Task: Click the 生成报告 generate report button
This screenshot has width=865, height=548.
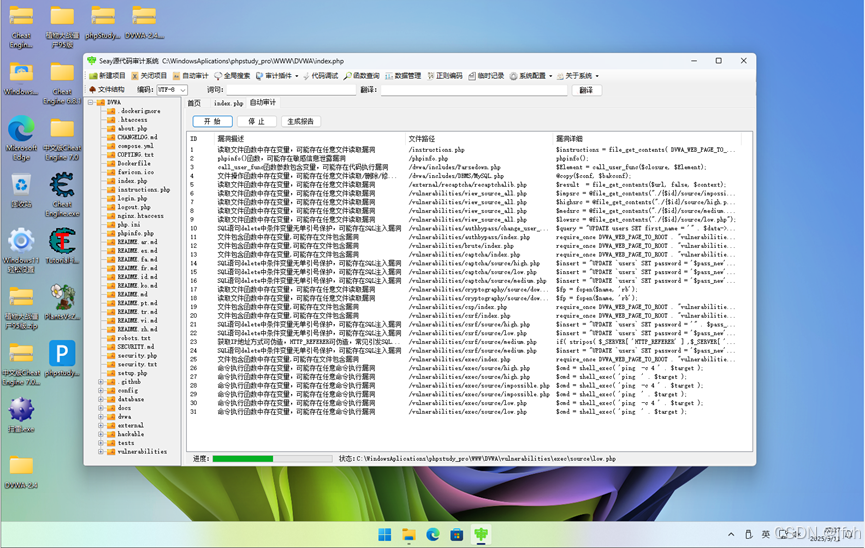Action: 301,121
